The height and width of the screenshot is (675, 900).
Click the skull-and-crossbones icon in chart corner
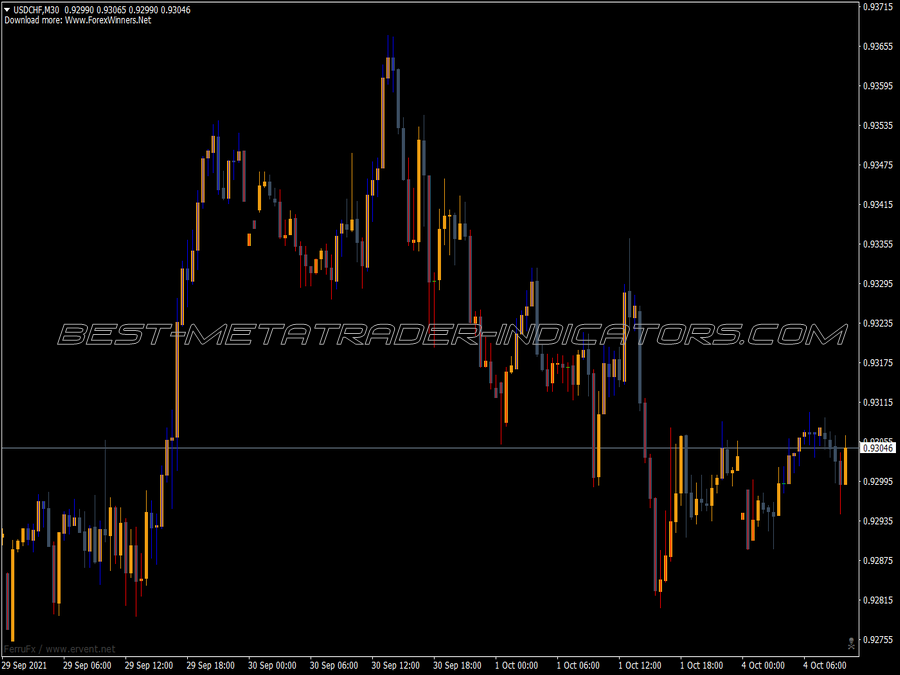(x=851, y=643)
